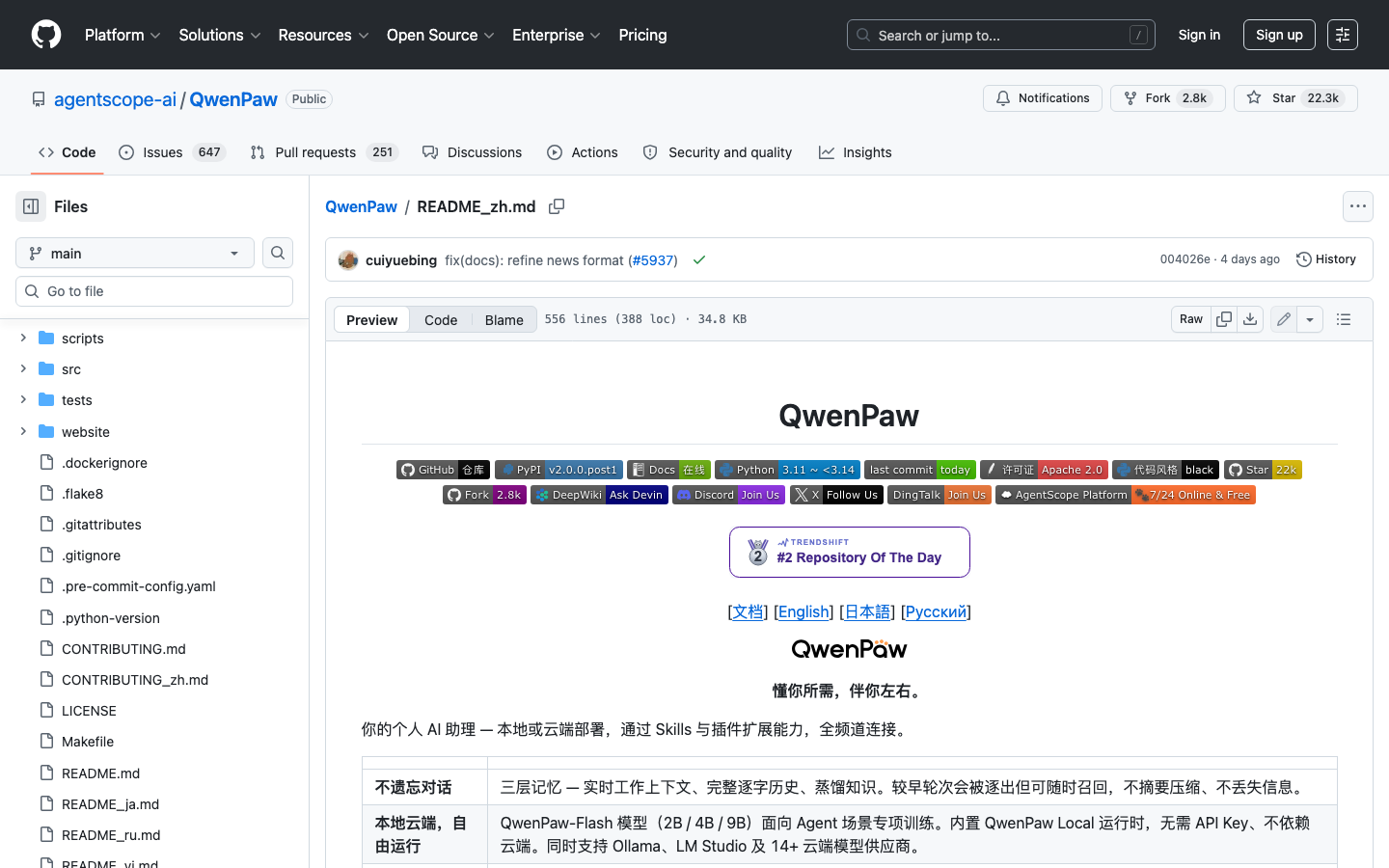Open the outline list icon
The width and height of the screenshot is (1389, 868).
1344,319
